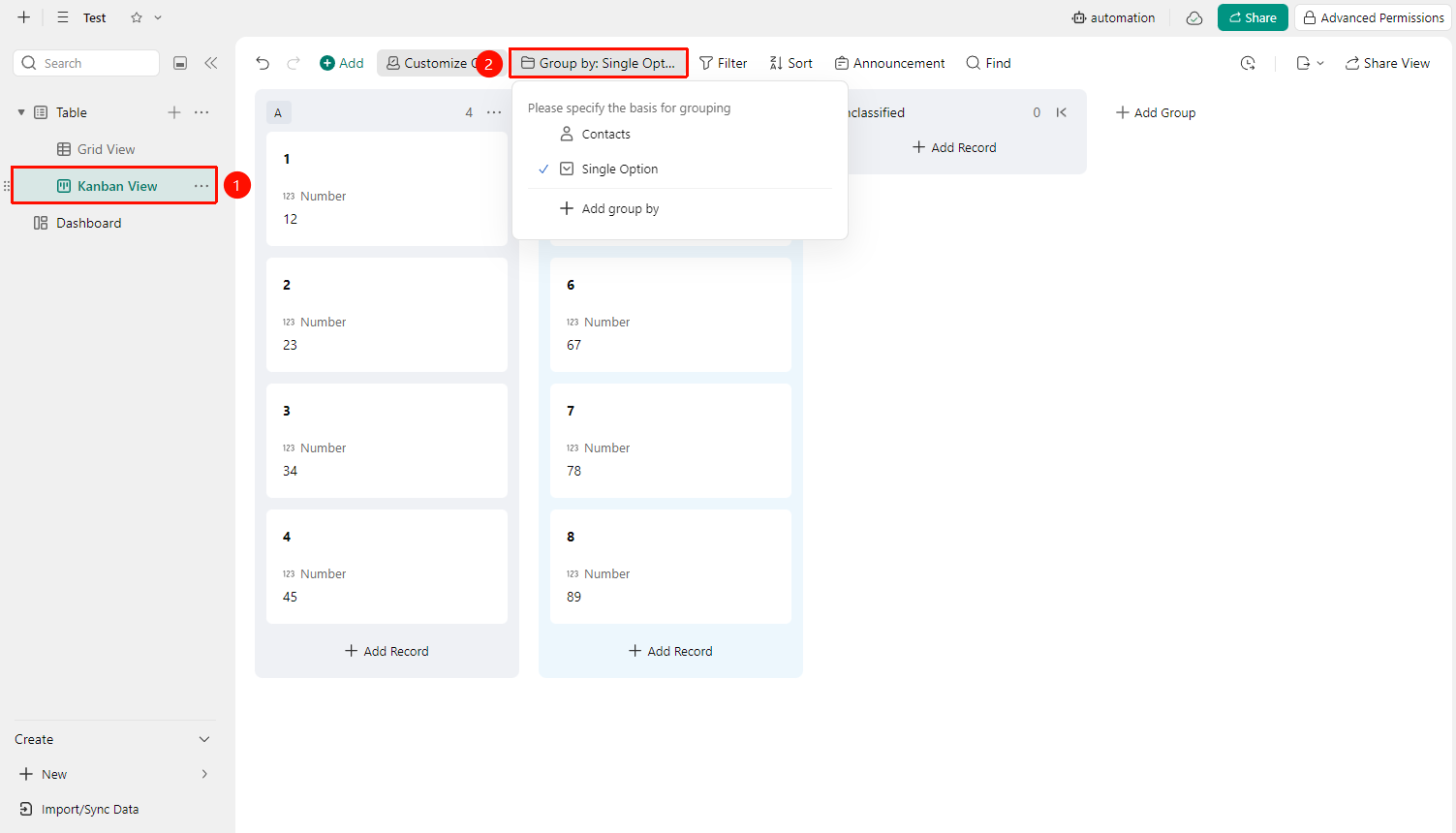This screenshot has height=833, width=1456.
Task: Open the automation panel
Action: [1113, 17]
